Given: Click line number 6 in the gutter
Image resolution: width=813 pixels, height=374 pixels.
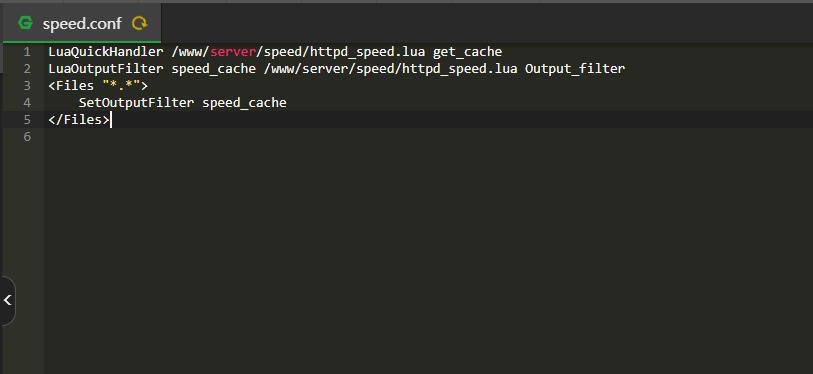Looking at the screenshot, I should (26, 137).
